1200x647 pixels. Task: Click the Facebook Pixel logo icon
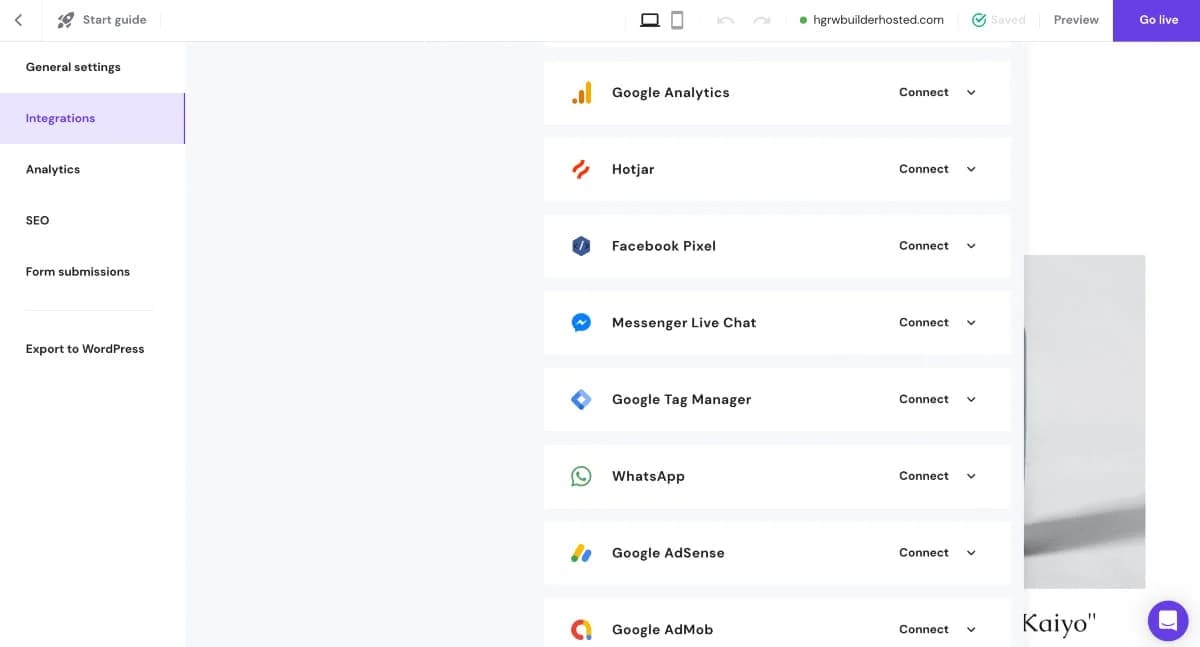click(581, 246)
